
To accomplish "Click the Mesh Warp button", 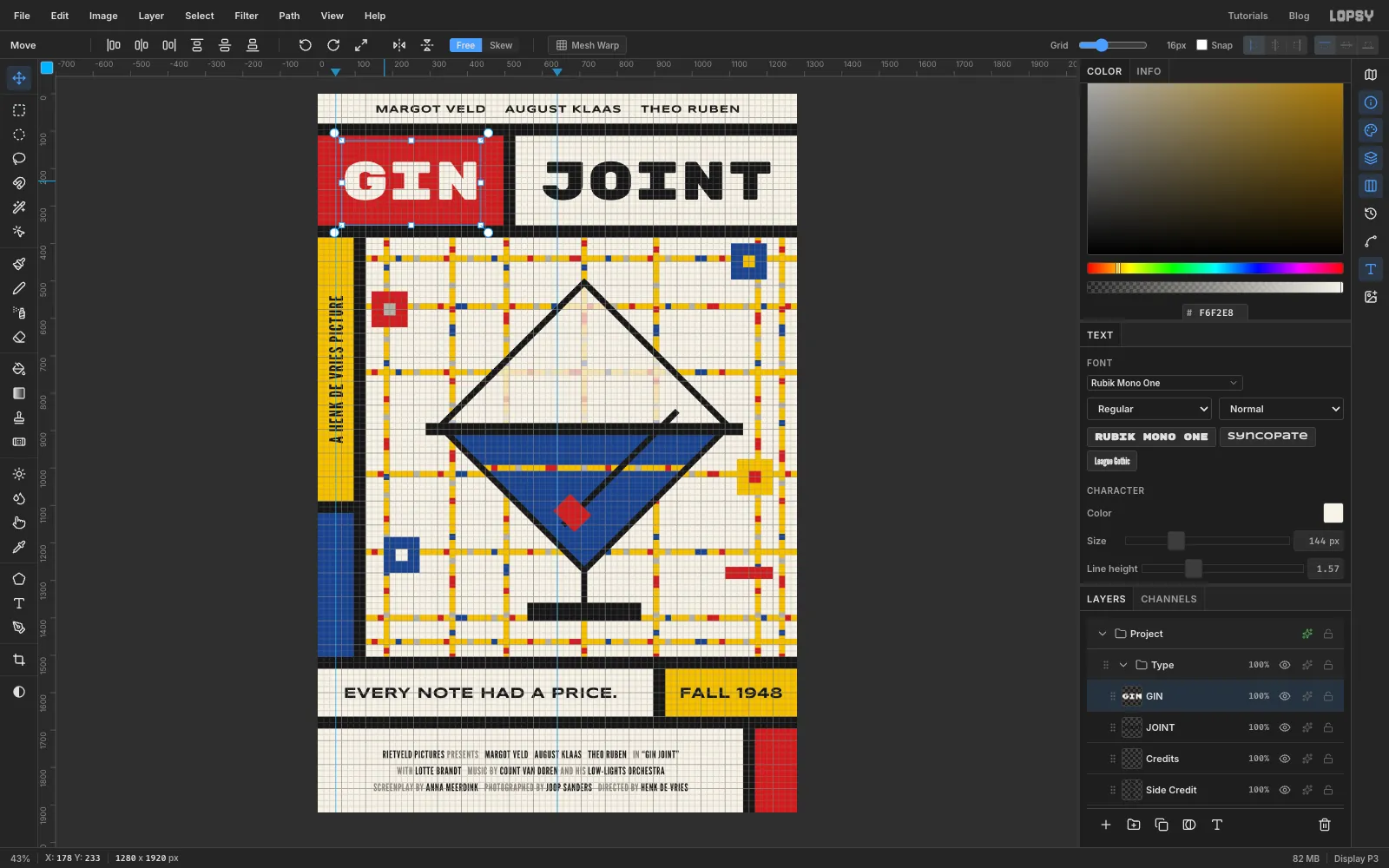I will [x=587, y=45].
